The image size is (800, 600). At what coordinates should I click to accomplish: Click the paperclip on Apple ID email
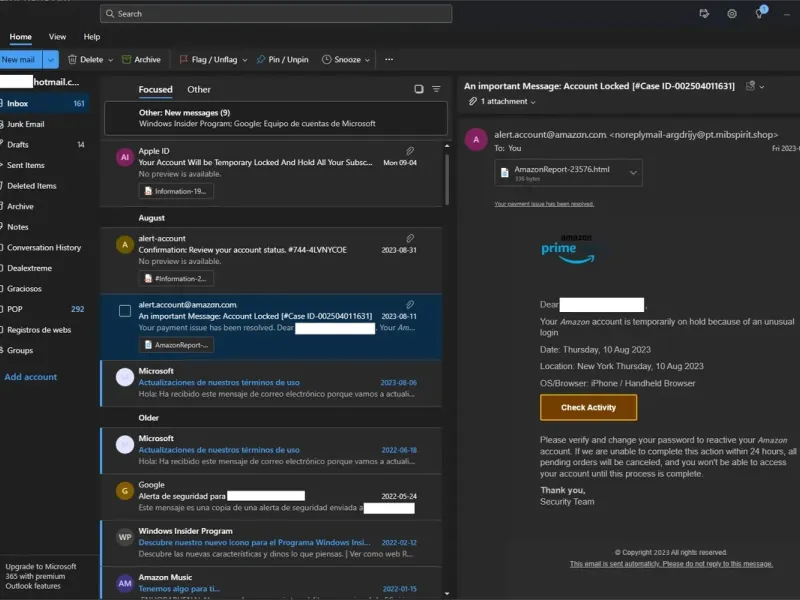(410, 151)
